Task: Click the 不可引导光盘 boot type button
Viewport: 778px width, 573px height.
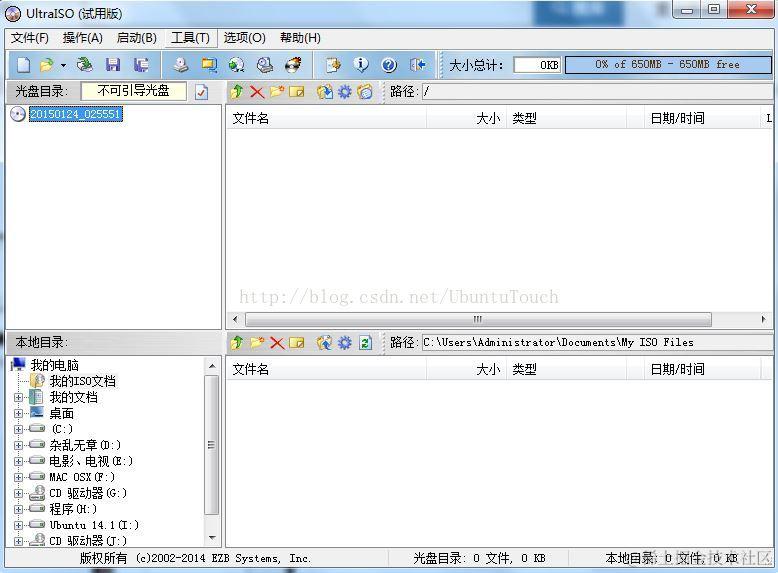Action: pos(133,91)
